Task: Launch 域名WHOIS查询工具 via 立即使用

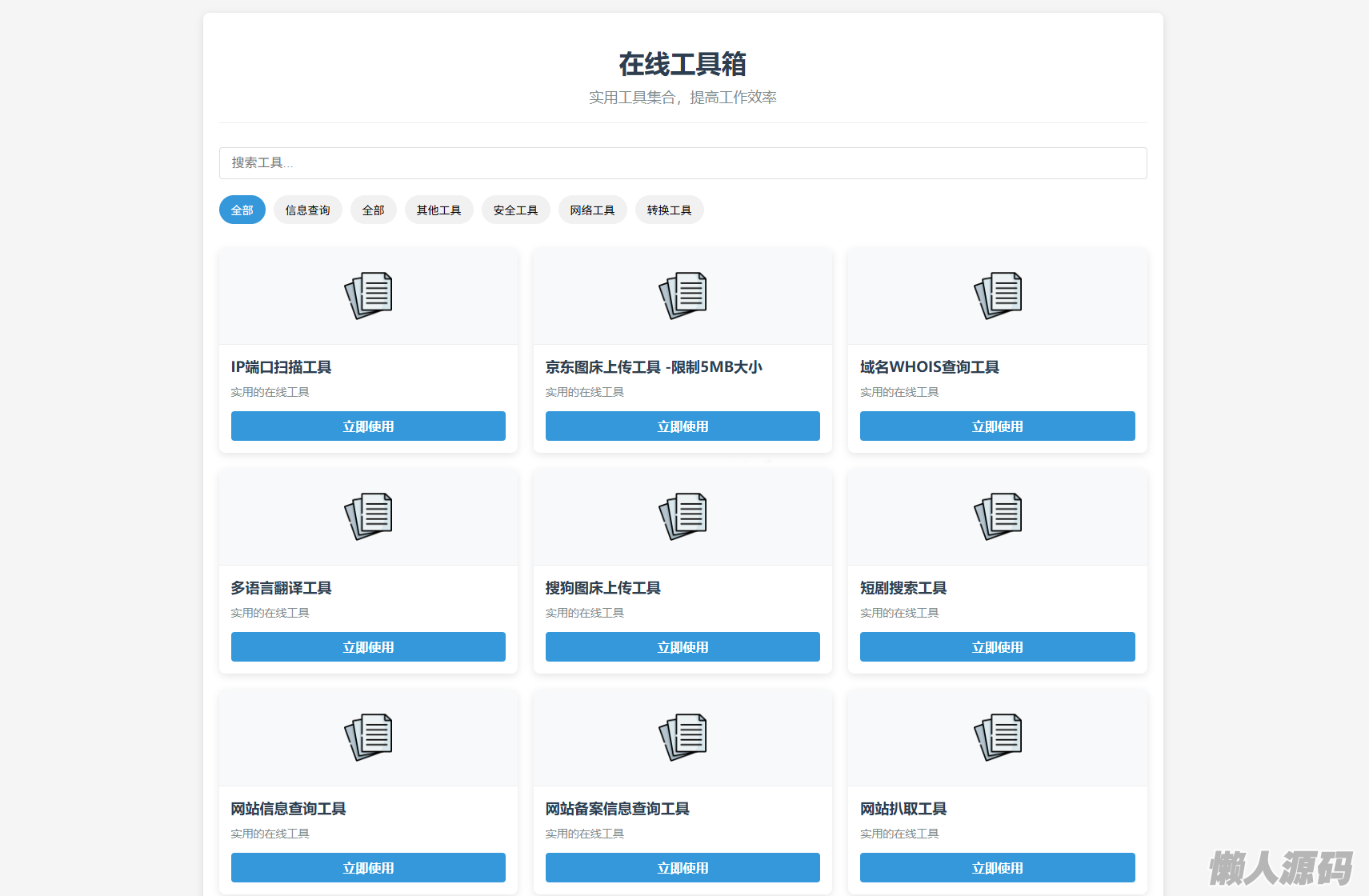Action: (x=997, y=426)
